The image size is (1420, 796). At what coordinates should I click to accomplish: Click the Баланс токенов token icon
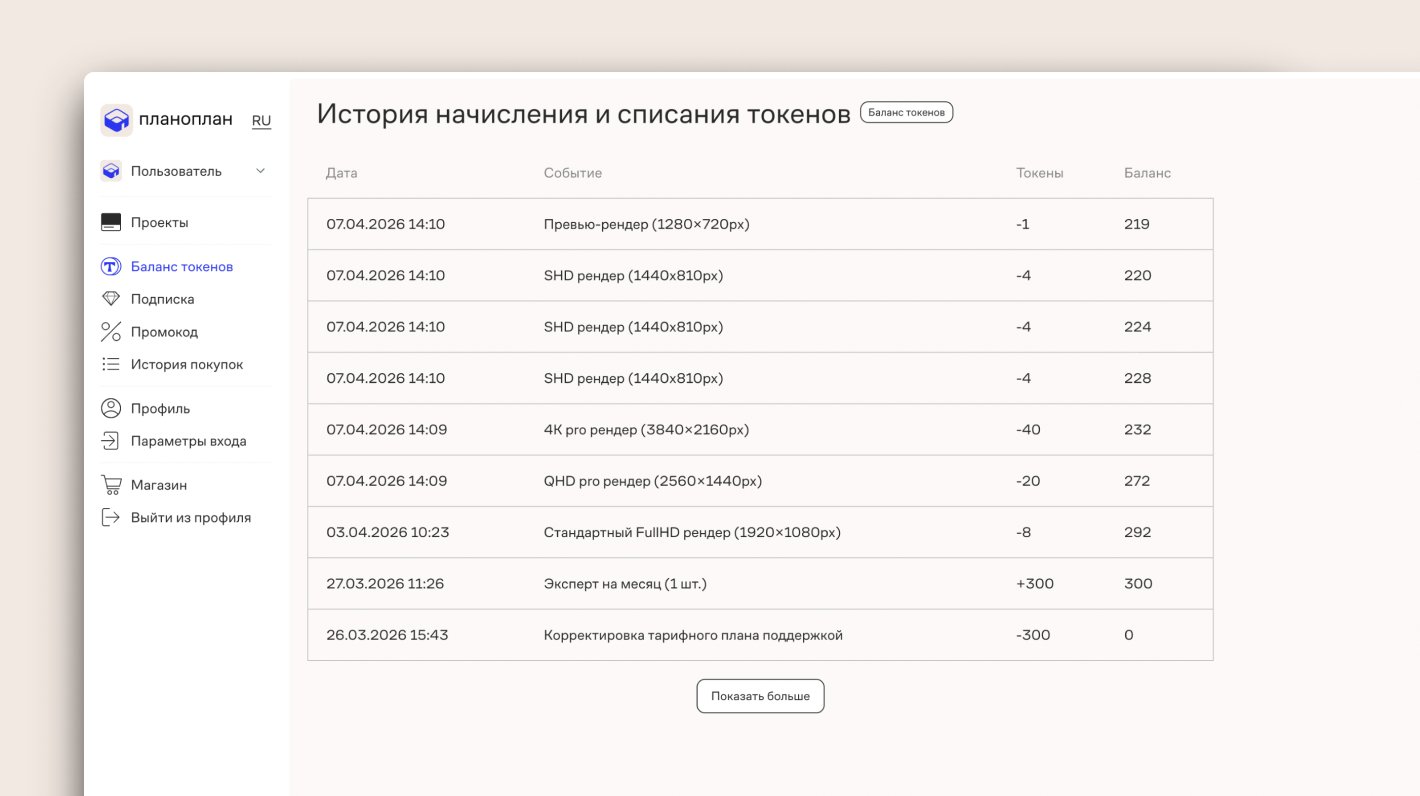coord(110,266)
